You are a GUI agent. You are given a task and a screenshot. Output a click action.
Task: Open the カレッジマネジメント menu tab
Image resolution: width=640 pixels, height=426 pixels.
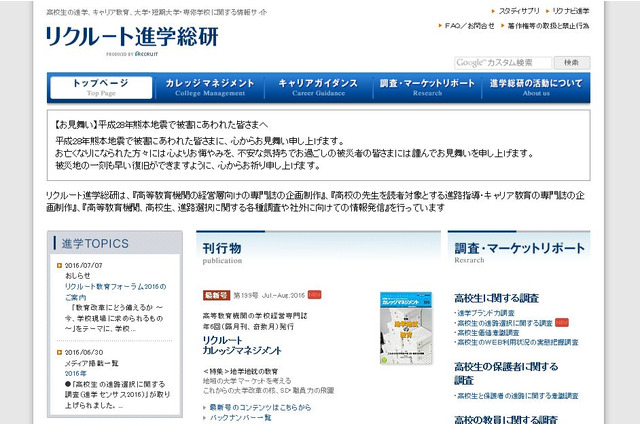pyautogui.click(x=210, y=87)
